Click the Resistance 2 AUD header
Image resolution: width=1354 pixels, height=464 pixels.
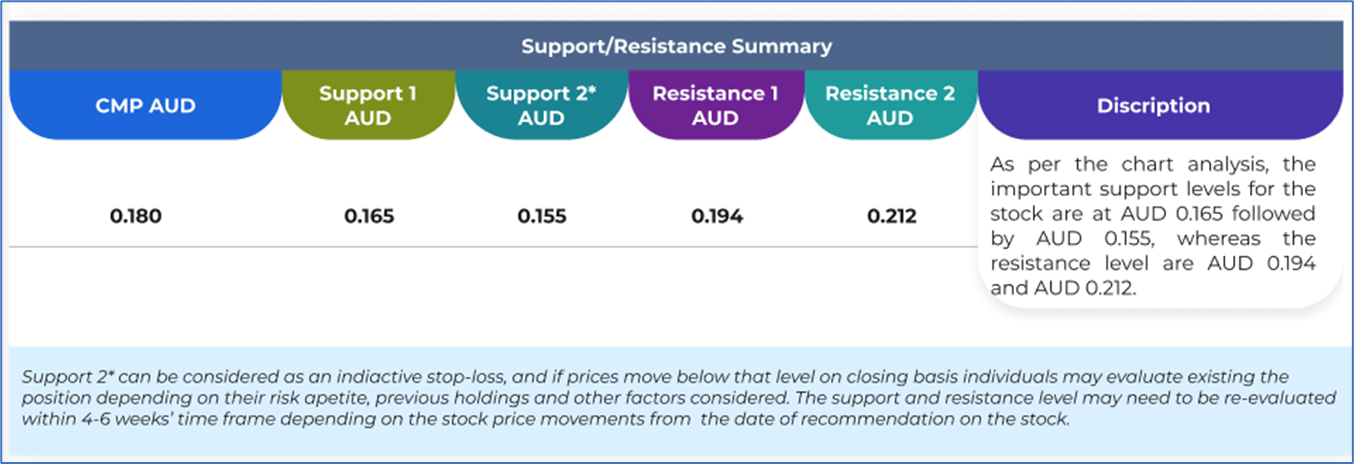890,106
